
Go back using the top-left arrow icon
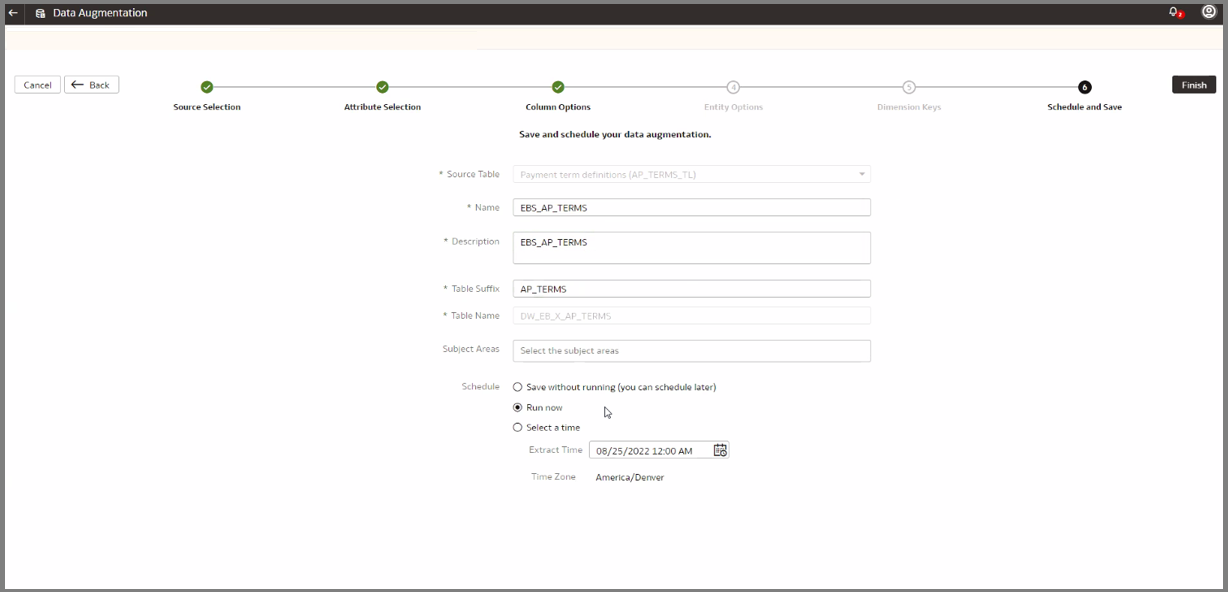pyautogui.click(x=13, y=13)
